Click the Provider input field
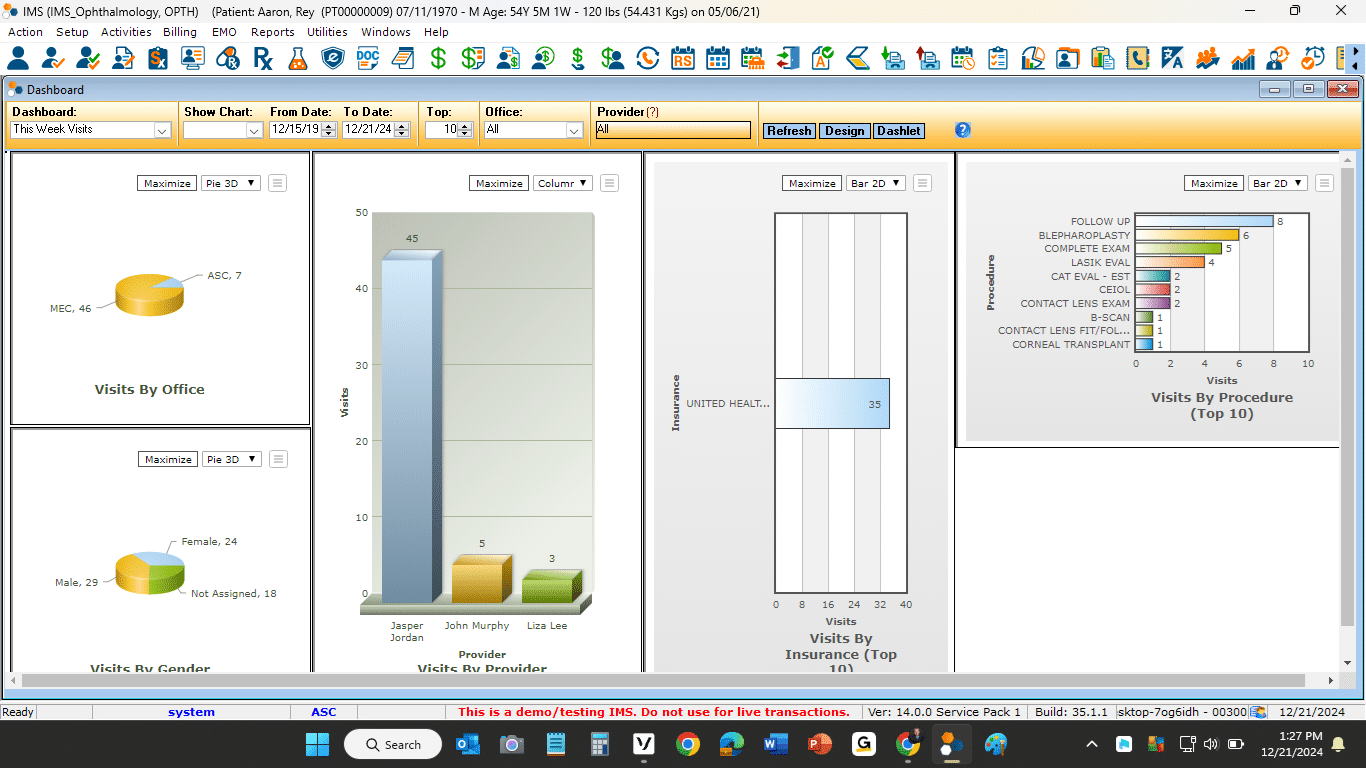This screenshot has width=1366, height=768. pos(672,130)
